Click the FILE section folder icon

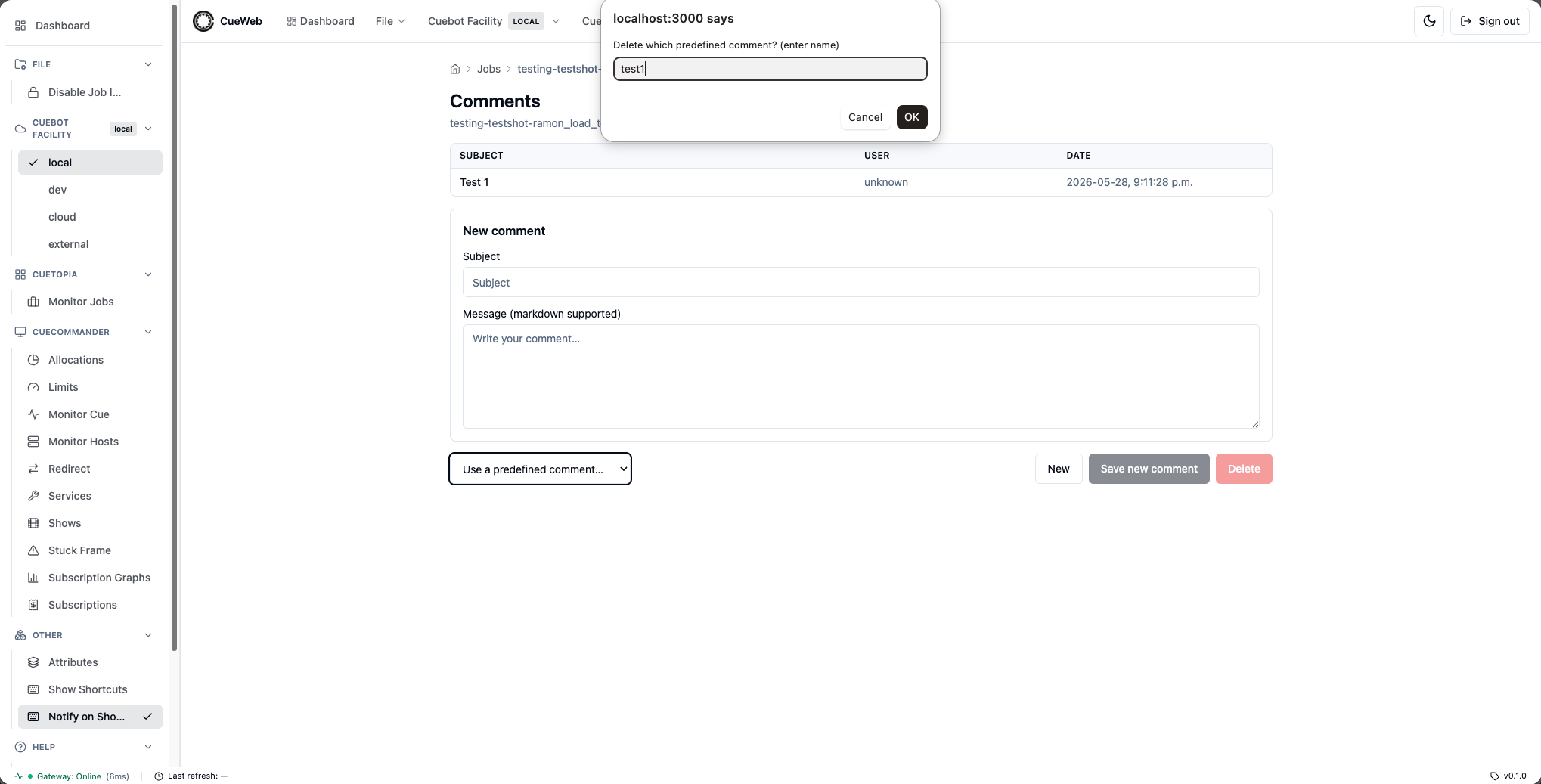coord(20,64)
